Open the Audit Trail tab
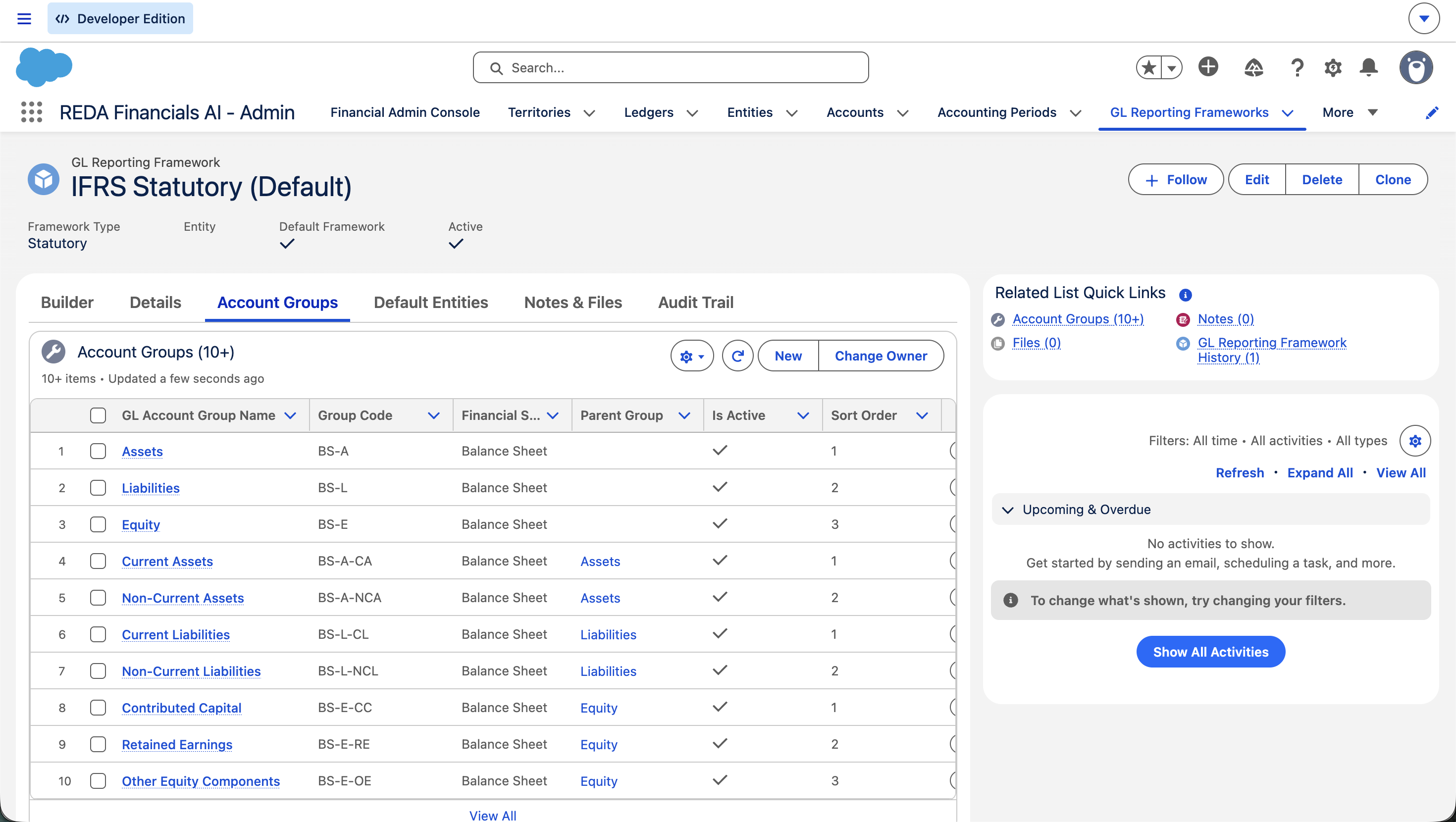 696,303
